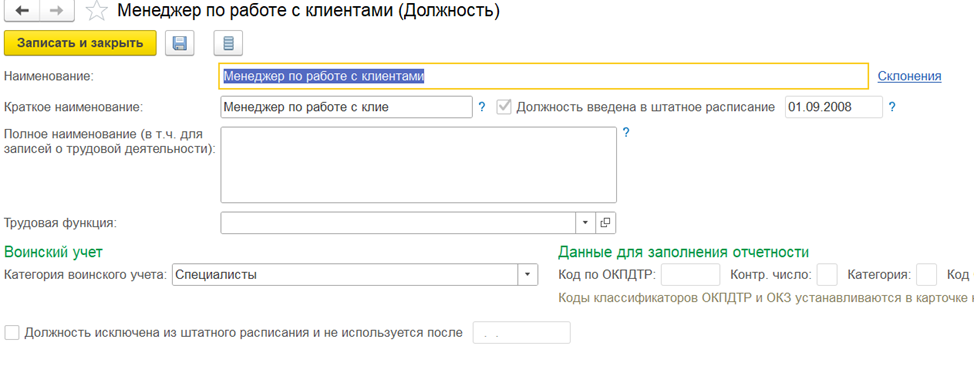974x370 pixels.
Task: Click the Контр. число field
Action: point(827,274)
